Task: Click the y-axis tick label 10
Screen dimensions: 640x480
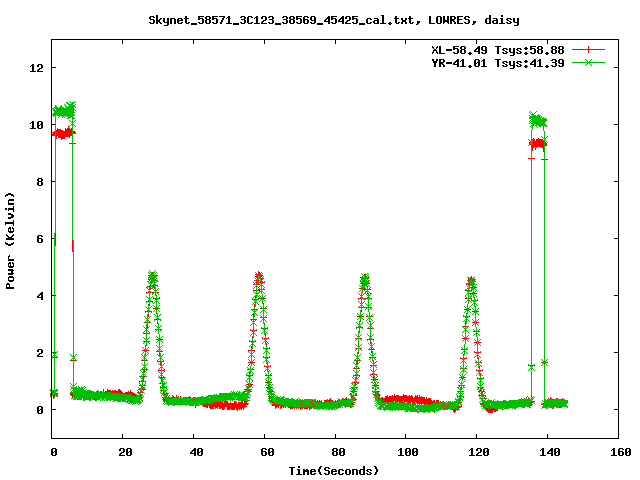Action: [x=36, y=124]
